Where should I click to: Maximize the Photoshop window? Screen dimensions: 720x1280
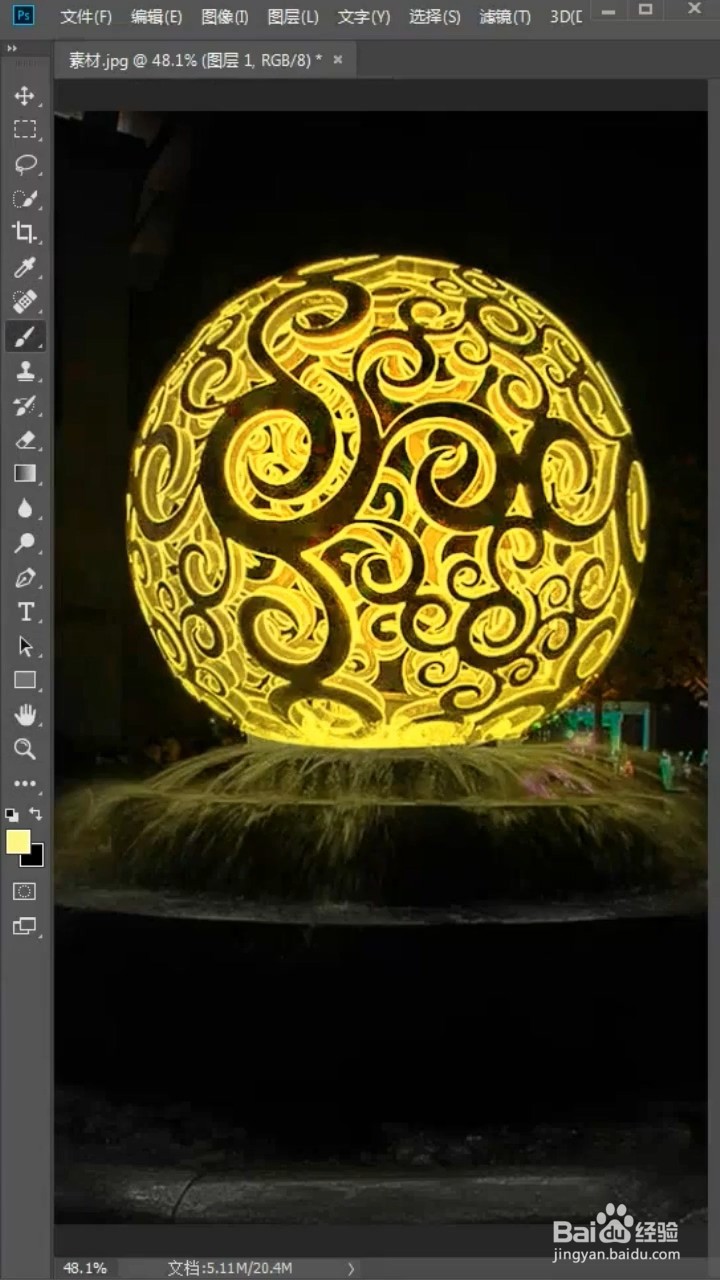pos(645,10)
